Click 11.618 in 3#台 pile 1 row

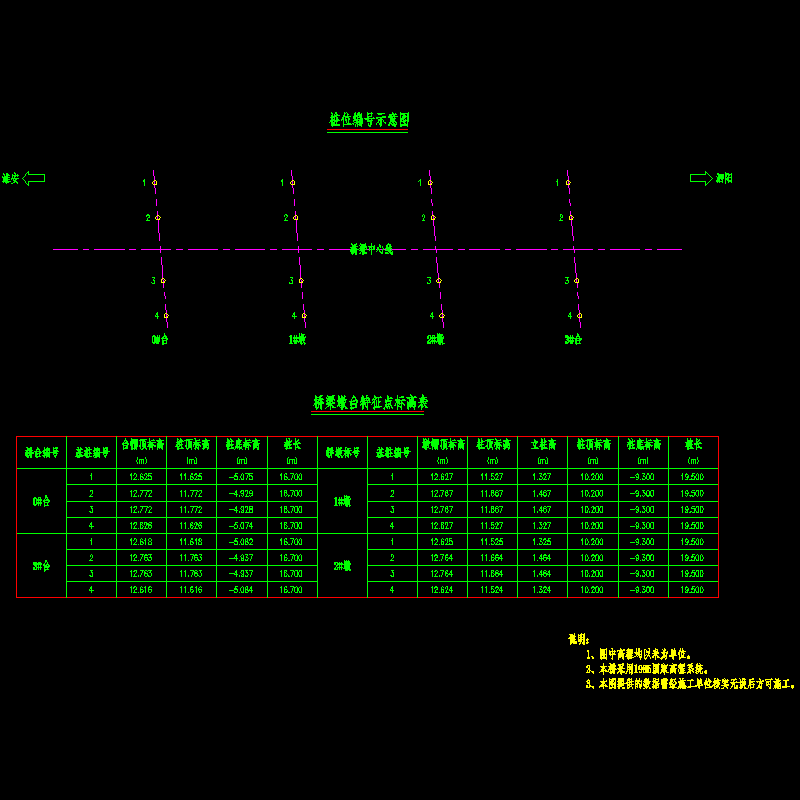coord(191,542)
